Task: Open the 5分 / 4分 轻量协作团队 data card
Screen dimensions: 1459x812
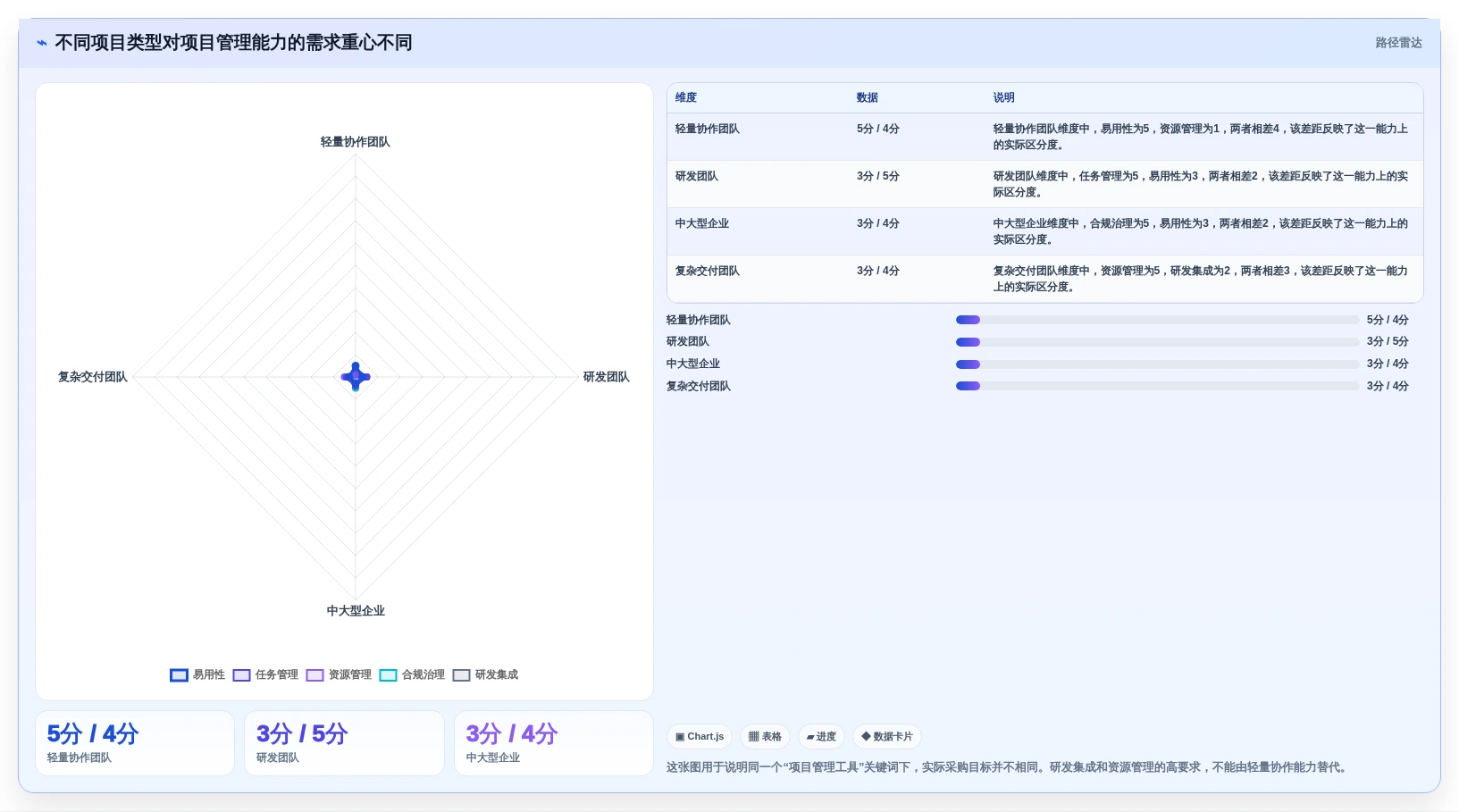Action: [135, 743]
